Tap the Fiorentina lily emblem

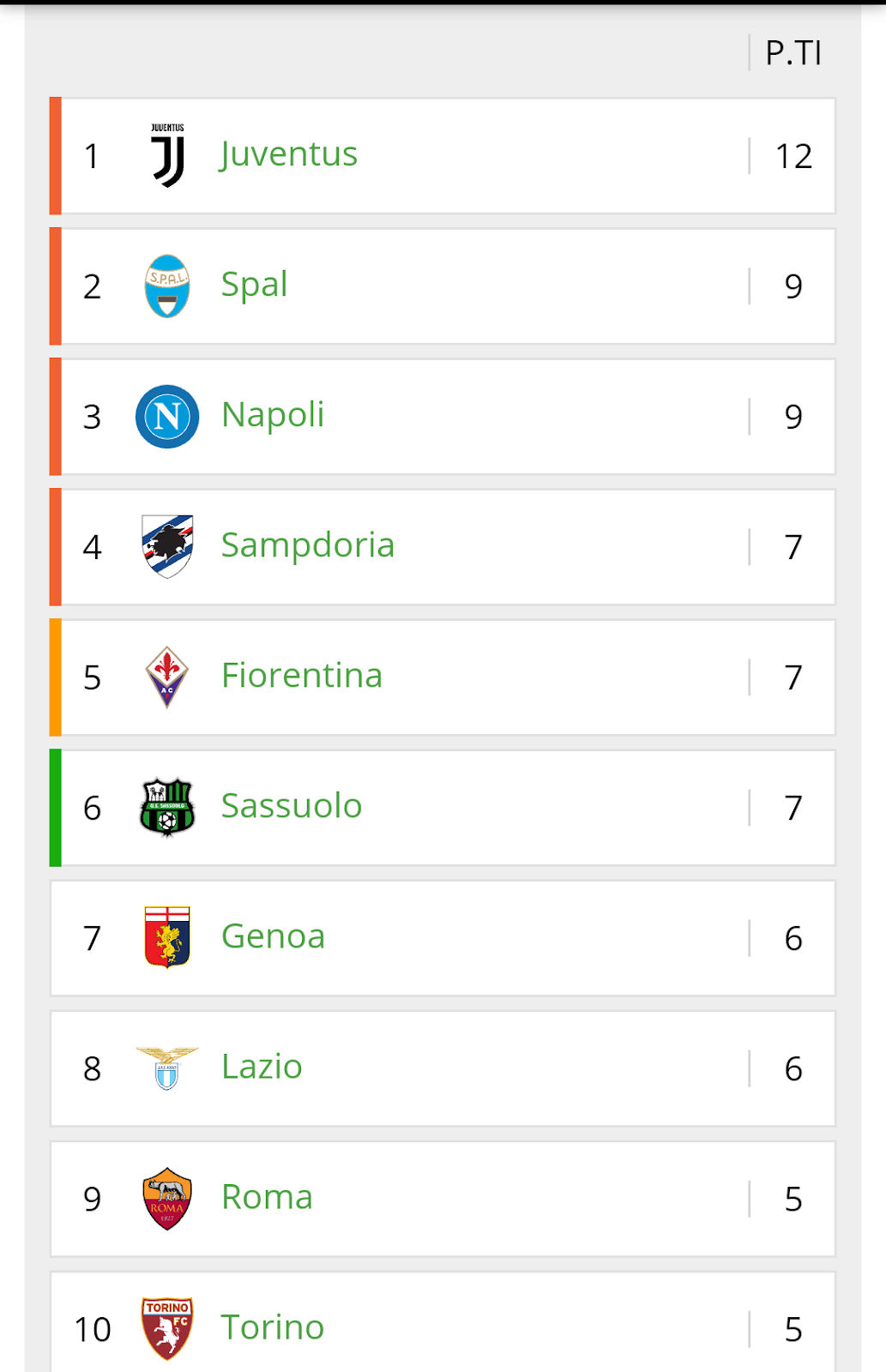click(167, 677)
